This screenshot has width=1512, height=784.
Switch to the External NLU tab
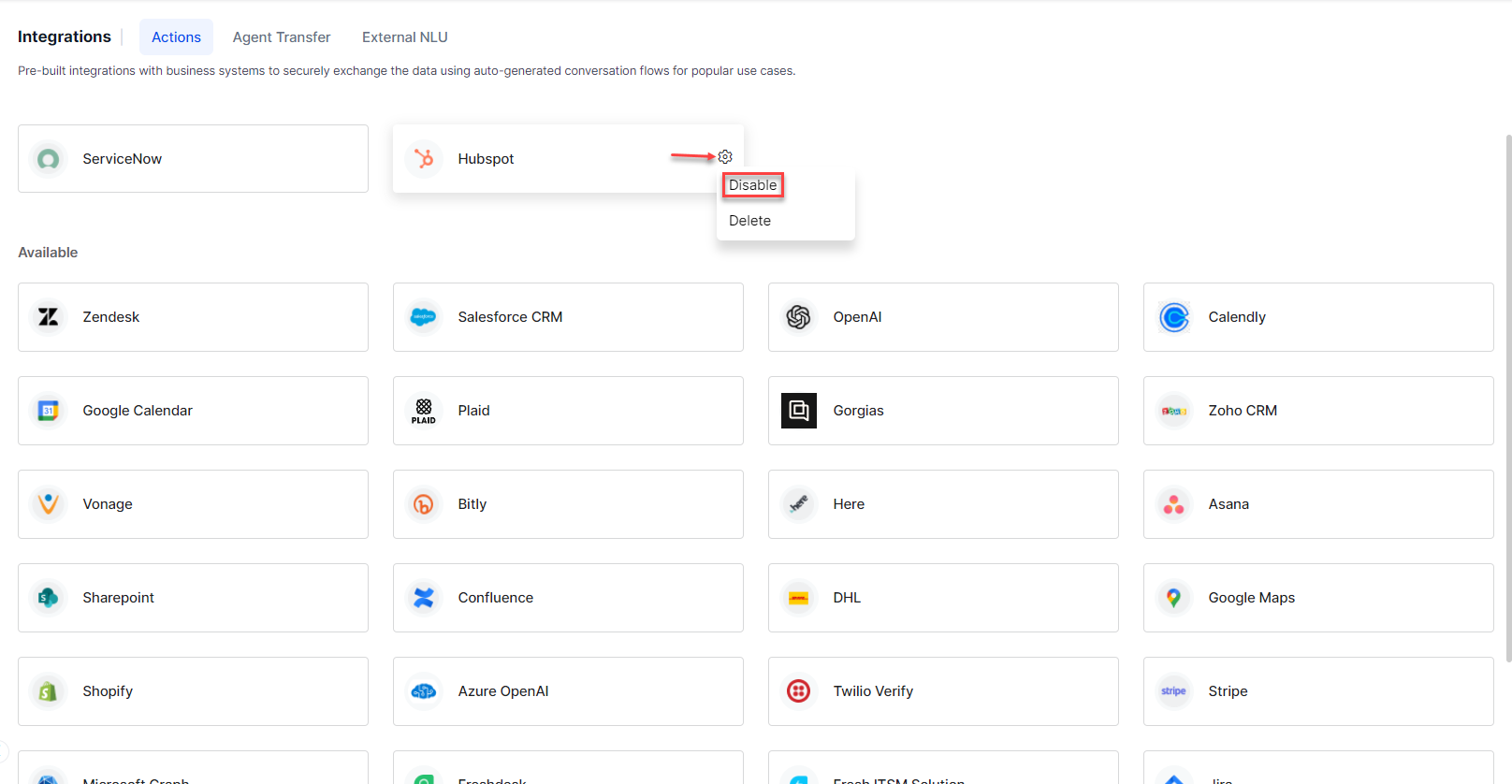(405, 37)
